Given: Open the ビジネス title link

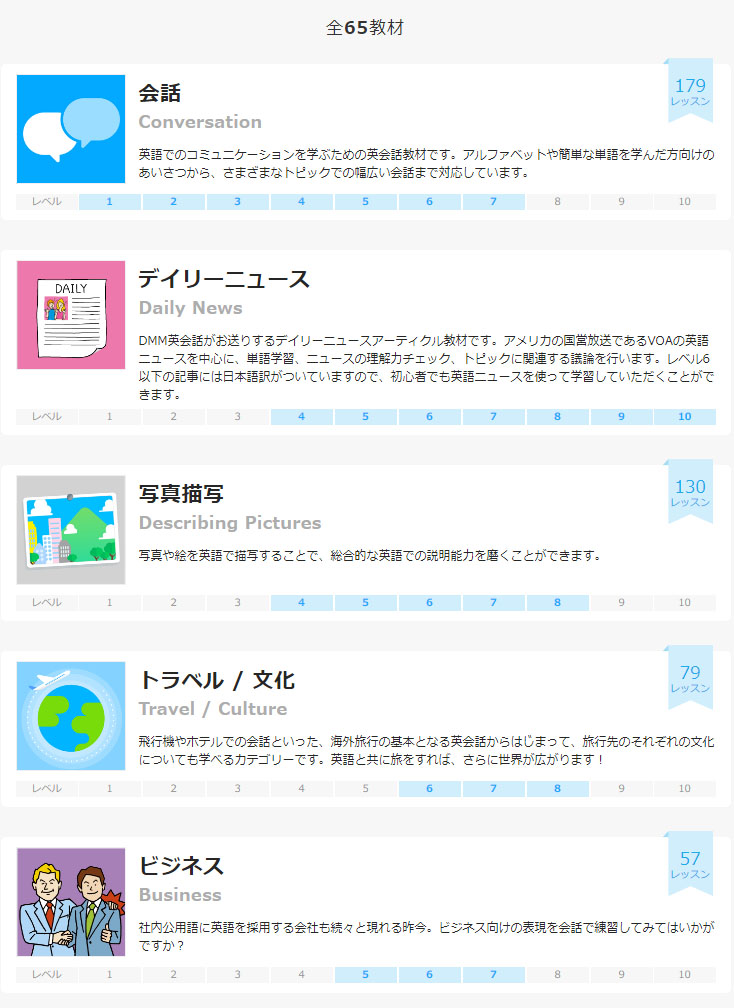Looking at the screenshot, I should point(181,866).
